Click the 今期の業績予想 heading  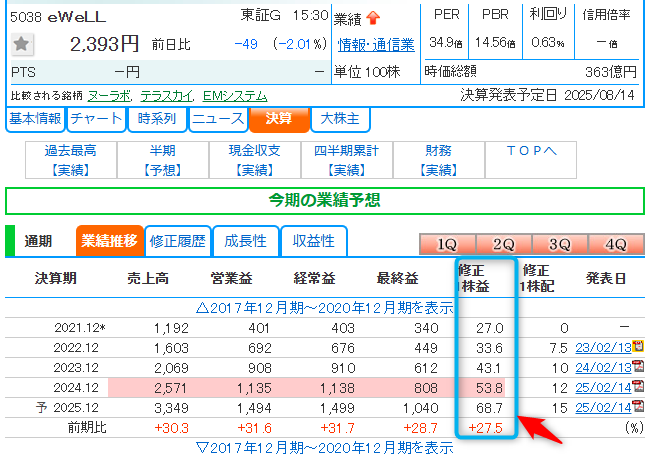coord(325,200)
